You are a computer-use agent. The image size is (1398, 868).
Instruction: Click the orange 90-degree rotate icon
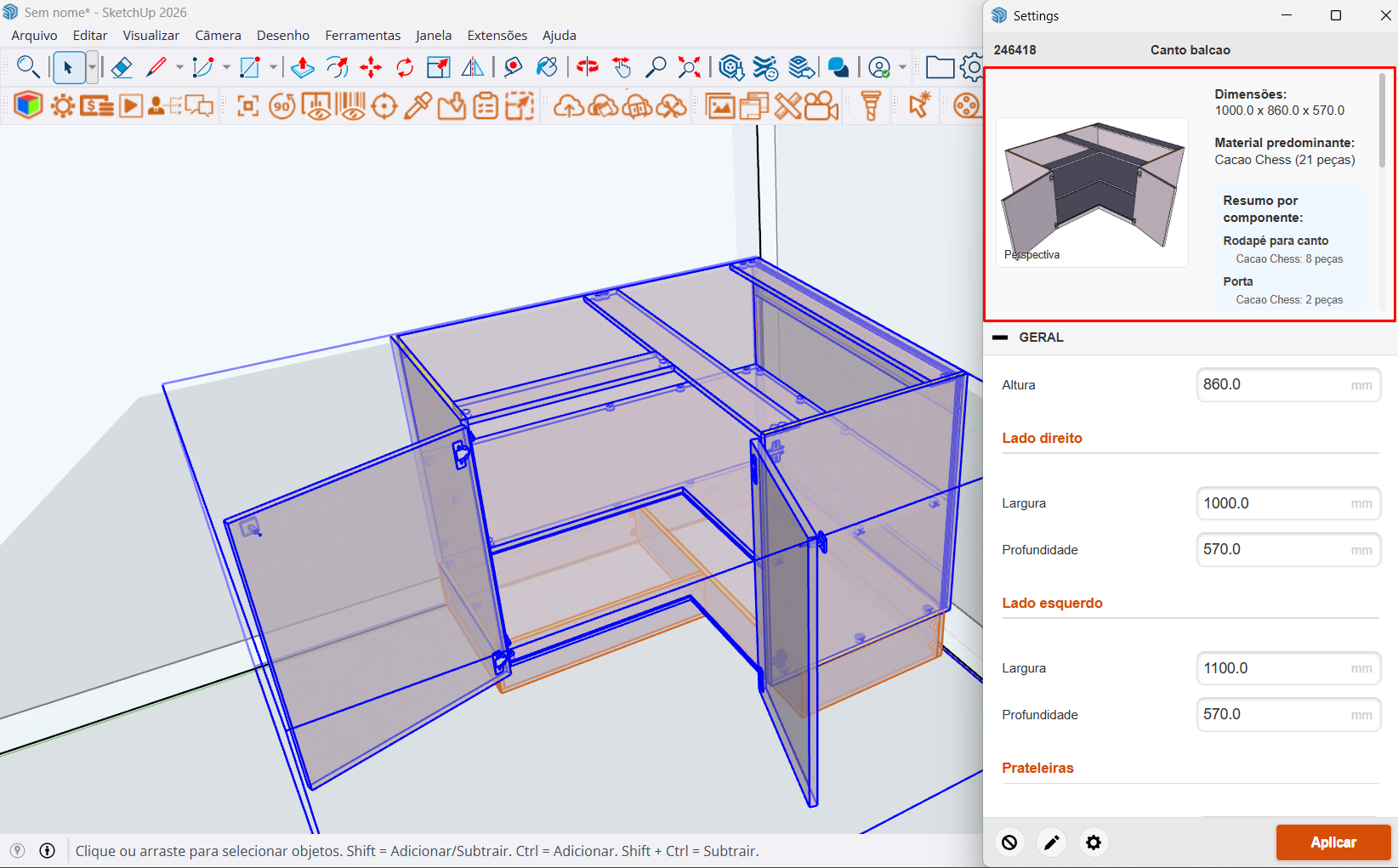pyautogui.click(x=281, y=106)
